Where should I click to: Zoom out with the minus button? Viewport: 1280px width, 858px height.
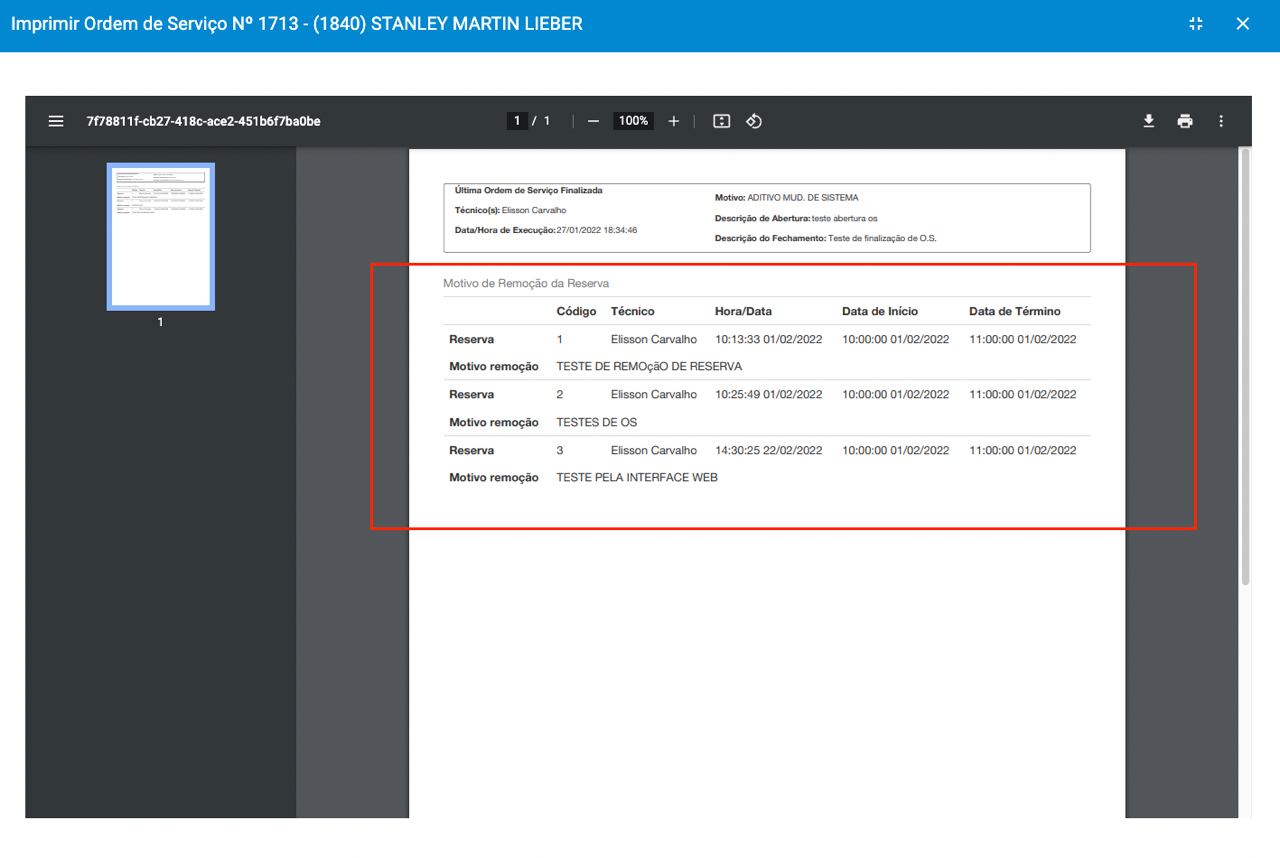[x=593, y=121]
